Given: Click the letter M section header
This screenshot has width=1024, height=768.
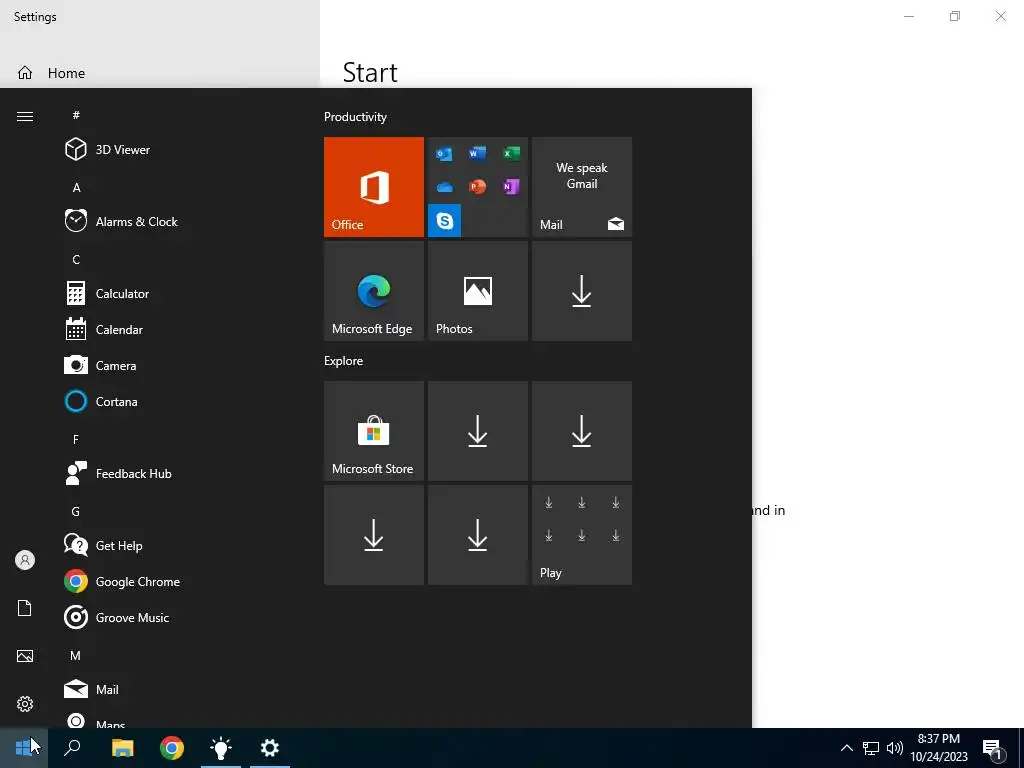Looking at the screenshot, I should pos(76,656).
